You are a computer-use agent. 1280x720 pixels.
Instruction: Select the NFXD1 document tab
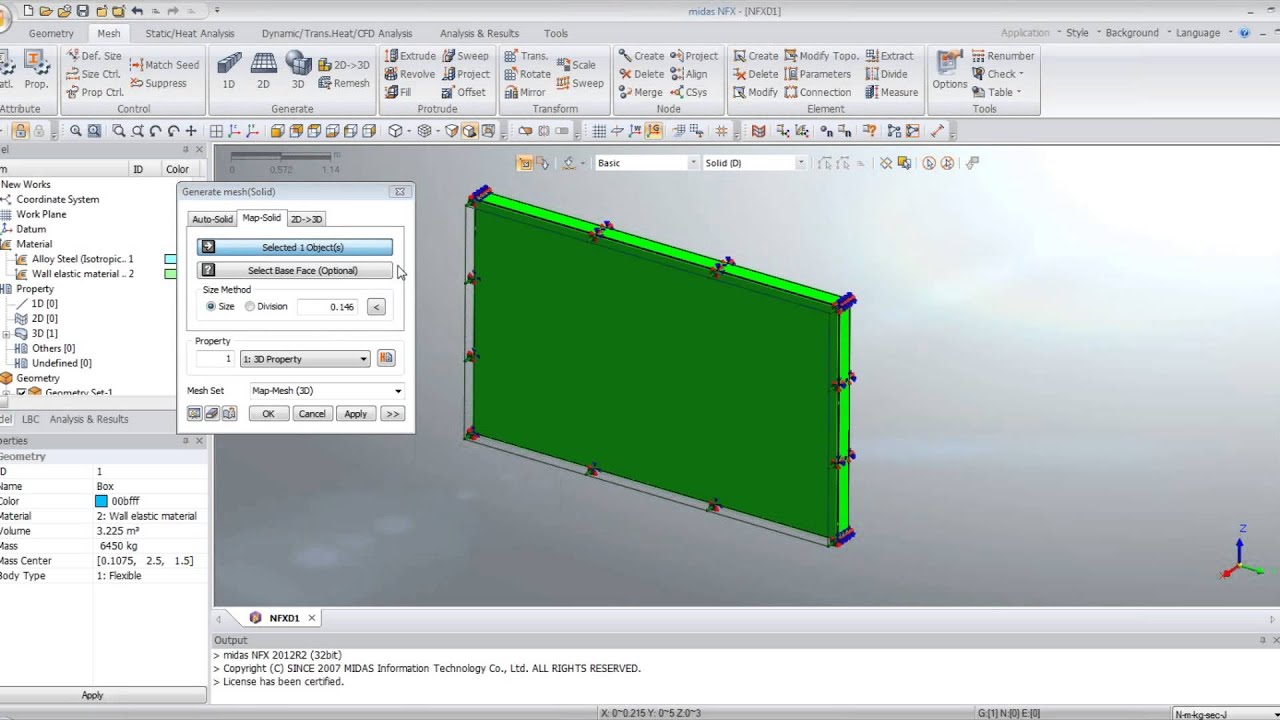283,618
